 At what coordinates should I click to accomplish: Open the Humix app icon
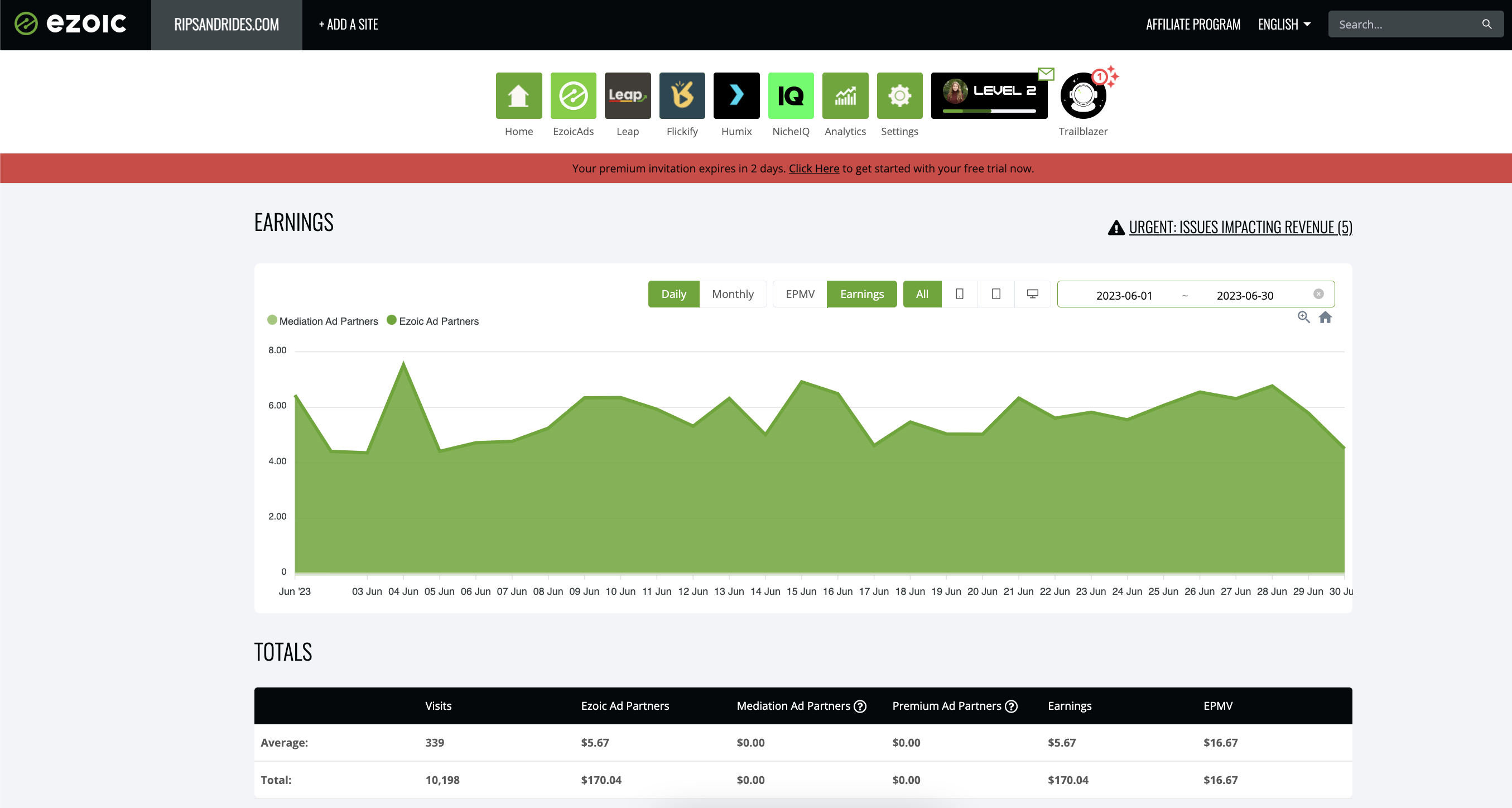(736, 96)
